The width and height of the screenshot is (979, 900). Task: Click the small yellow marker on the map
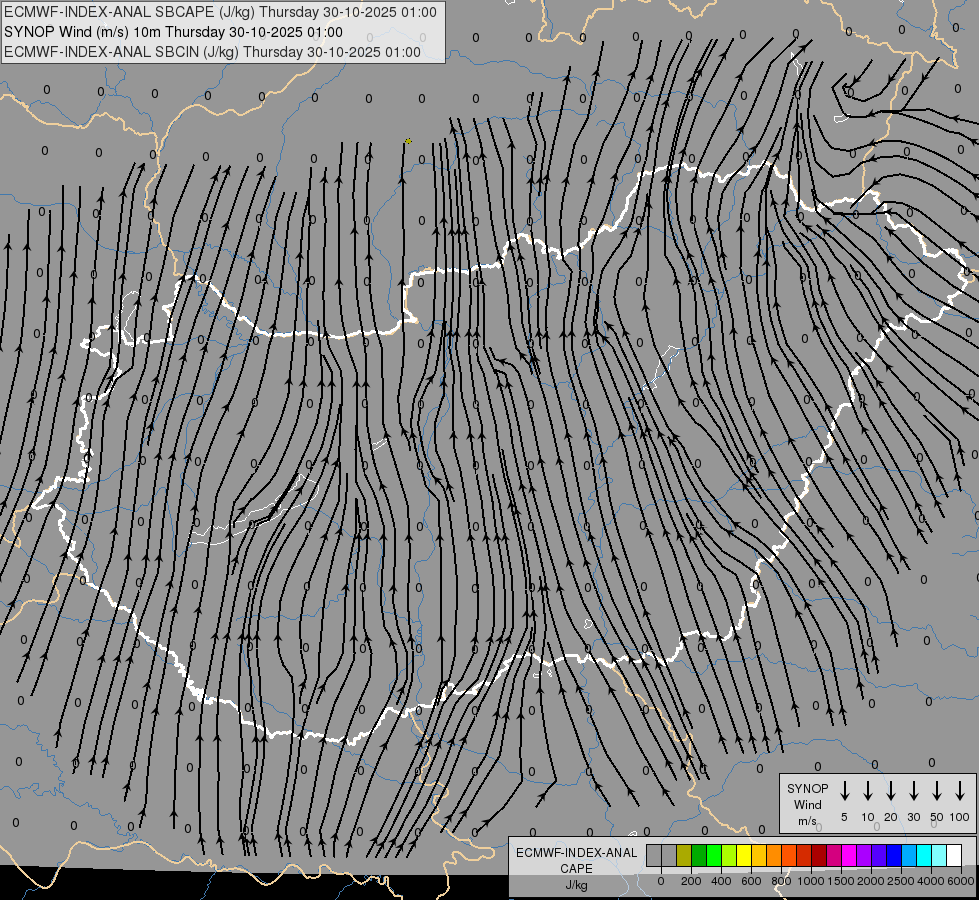click(x=408, y=142)
